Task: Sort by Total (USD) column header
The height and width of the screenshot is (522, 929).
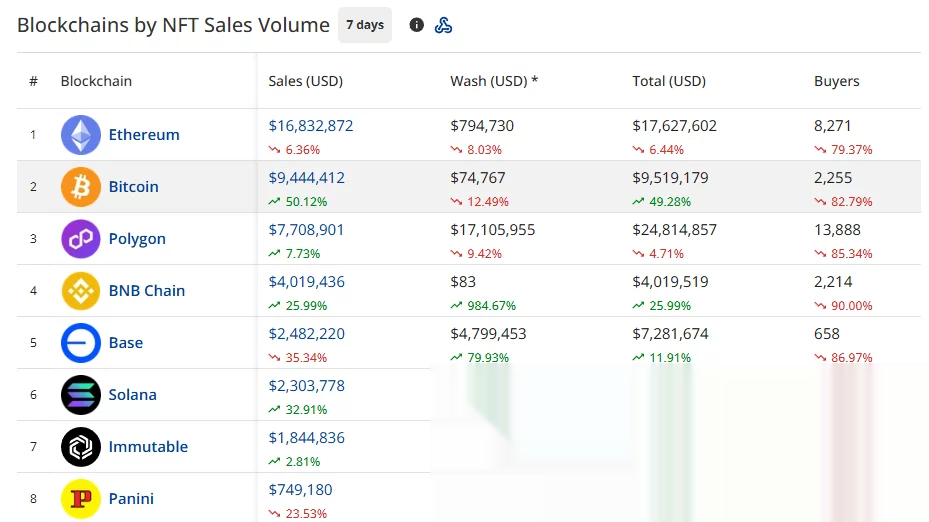Action: [669, 81]
